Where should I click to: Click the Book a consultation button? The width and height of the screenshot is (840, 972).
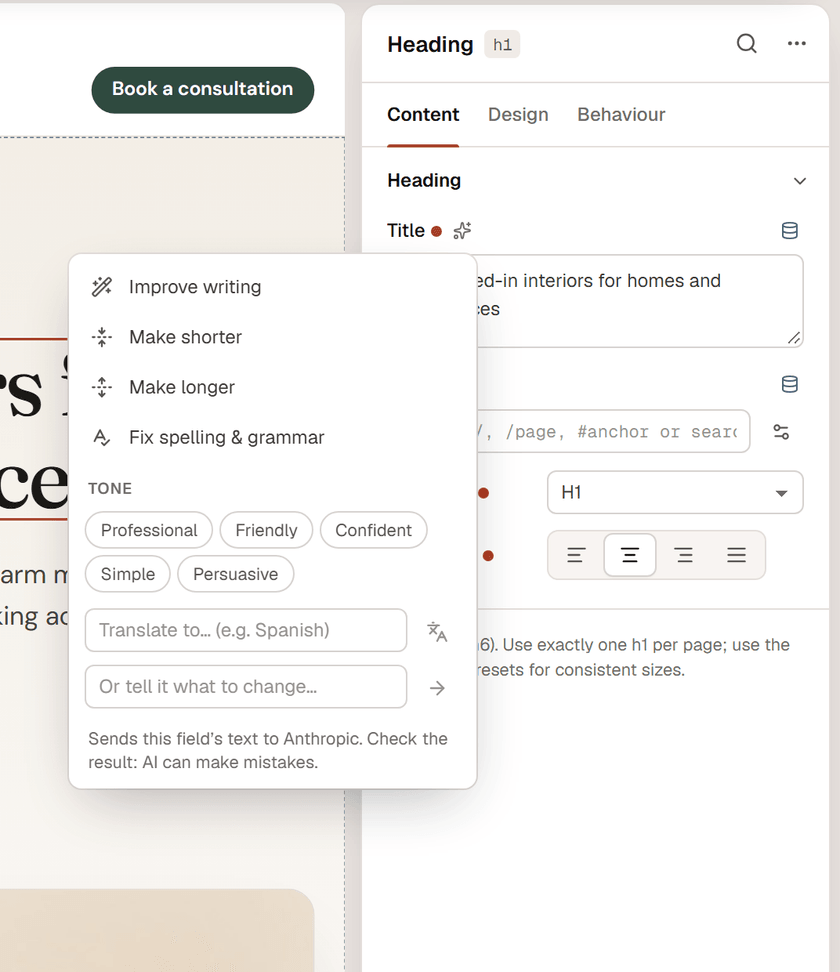point(203,90)
